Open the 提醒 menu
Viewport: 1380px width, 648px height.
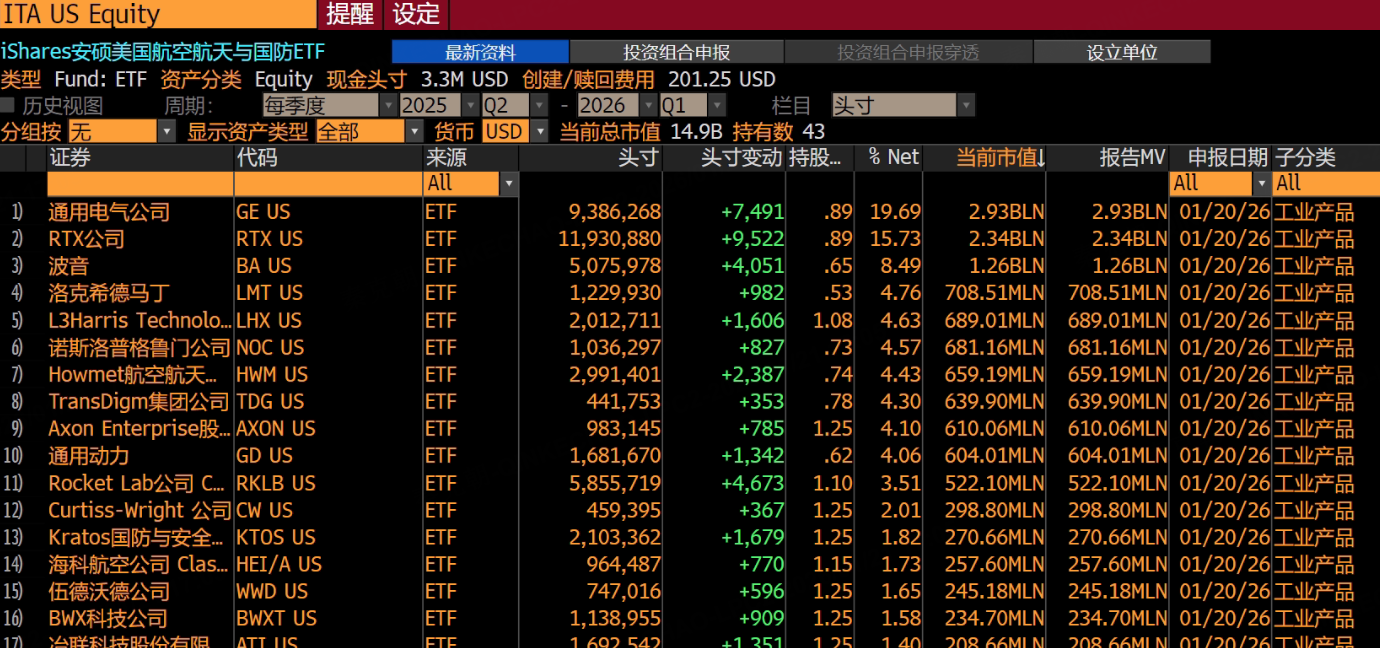(x=350, y=14)
